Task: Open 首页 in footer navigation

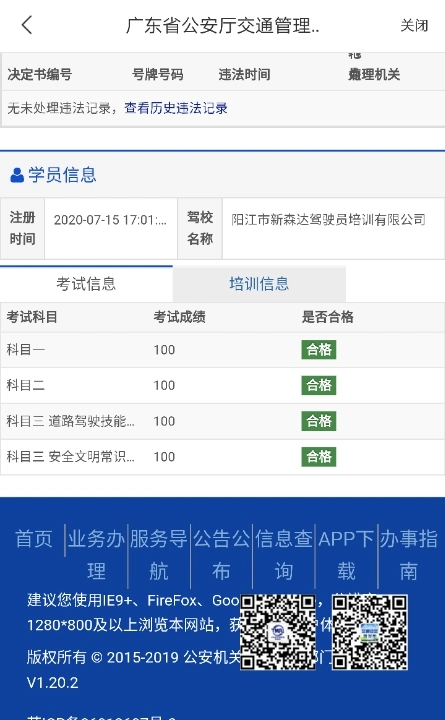Action: pos(34,539)
